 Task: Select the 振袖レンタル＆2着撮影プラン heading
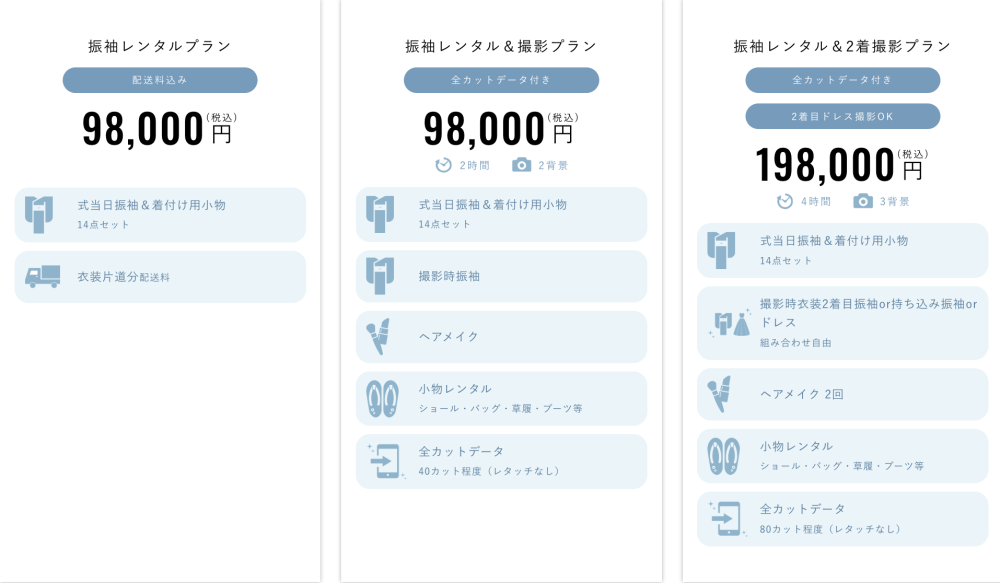[842, 46]
